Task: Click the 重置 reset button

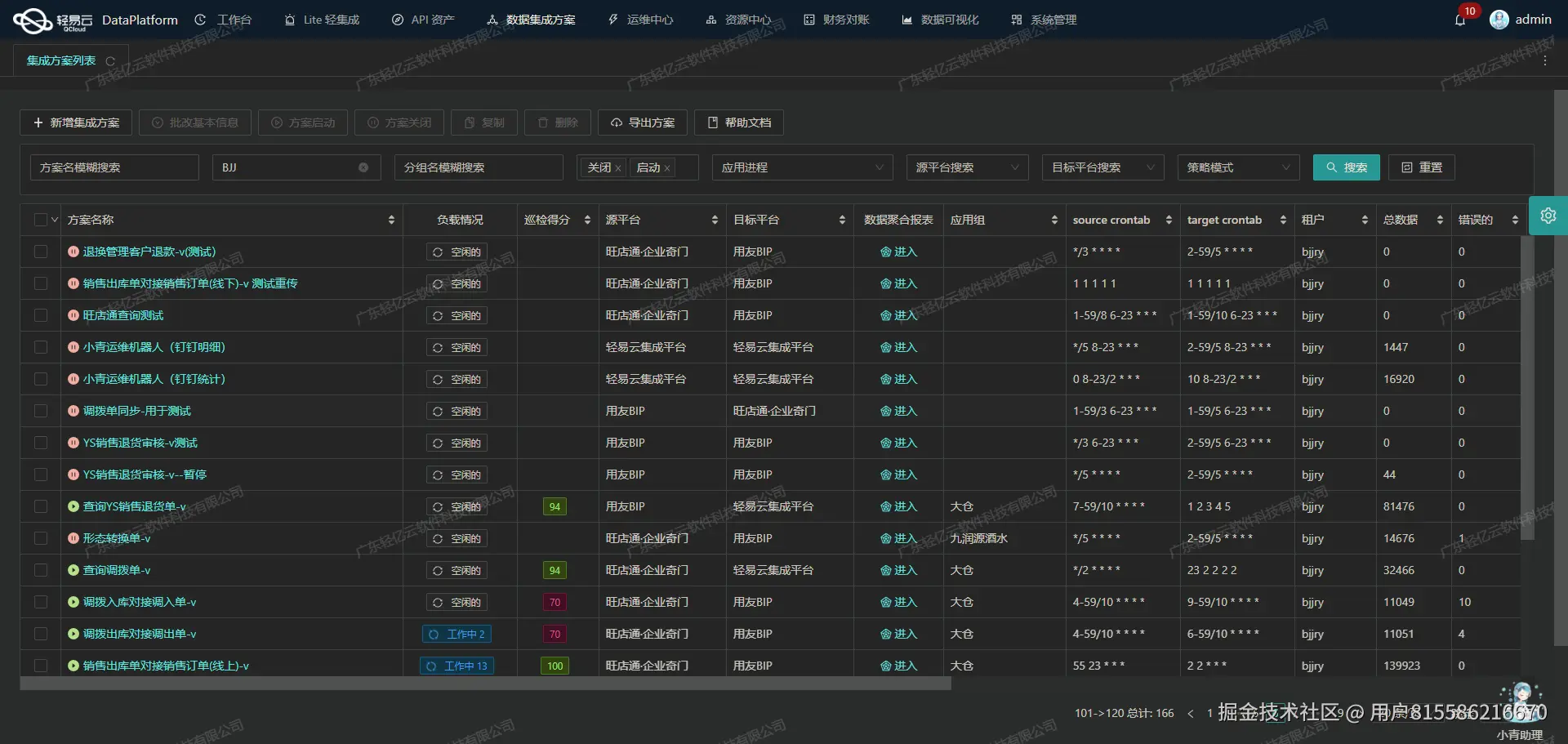Action: (x=1421, y=167)
